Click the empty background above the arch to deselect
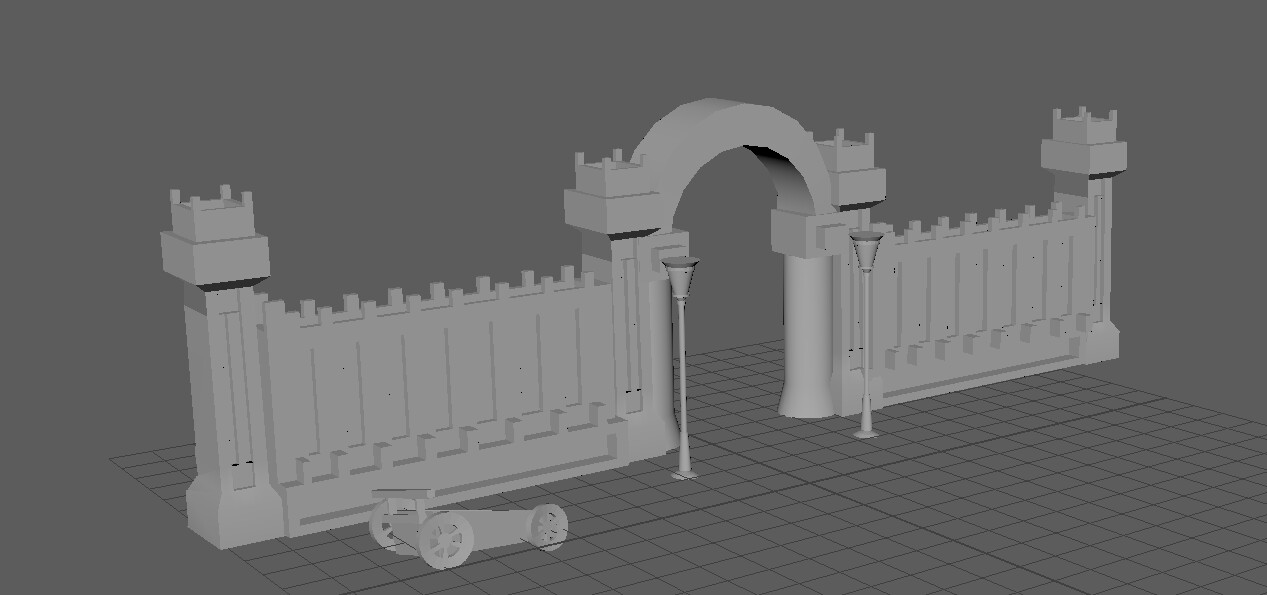Image resolution: width=1267 pixels, height=595 pixels. [x=720, y=50]
